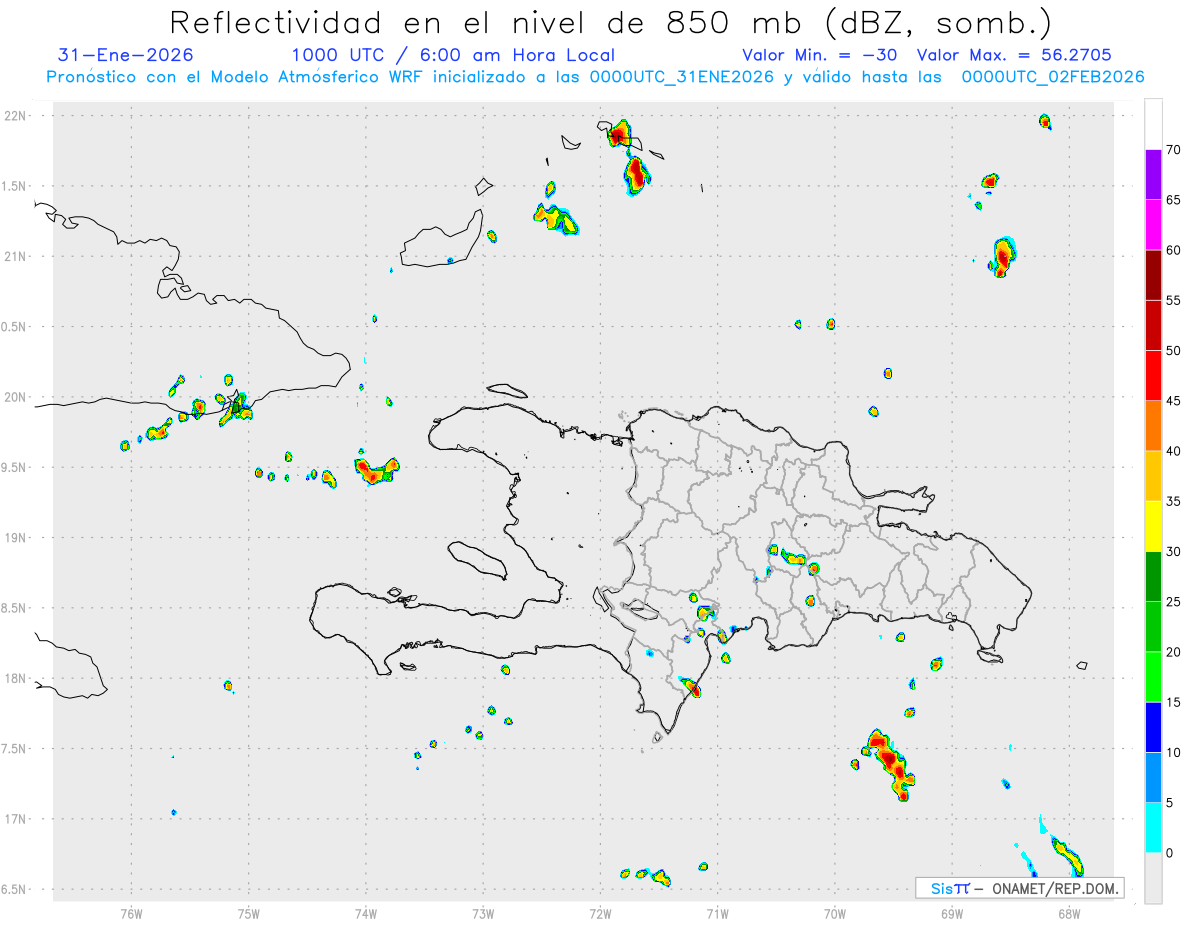The height and width of the screenshot is (927, 1200).
Task: Click the 'Valor Max. = 56.2705' text
Action: point(1014,55)
